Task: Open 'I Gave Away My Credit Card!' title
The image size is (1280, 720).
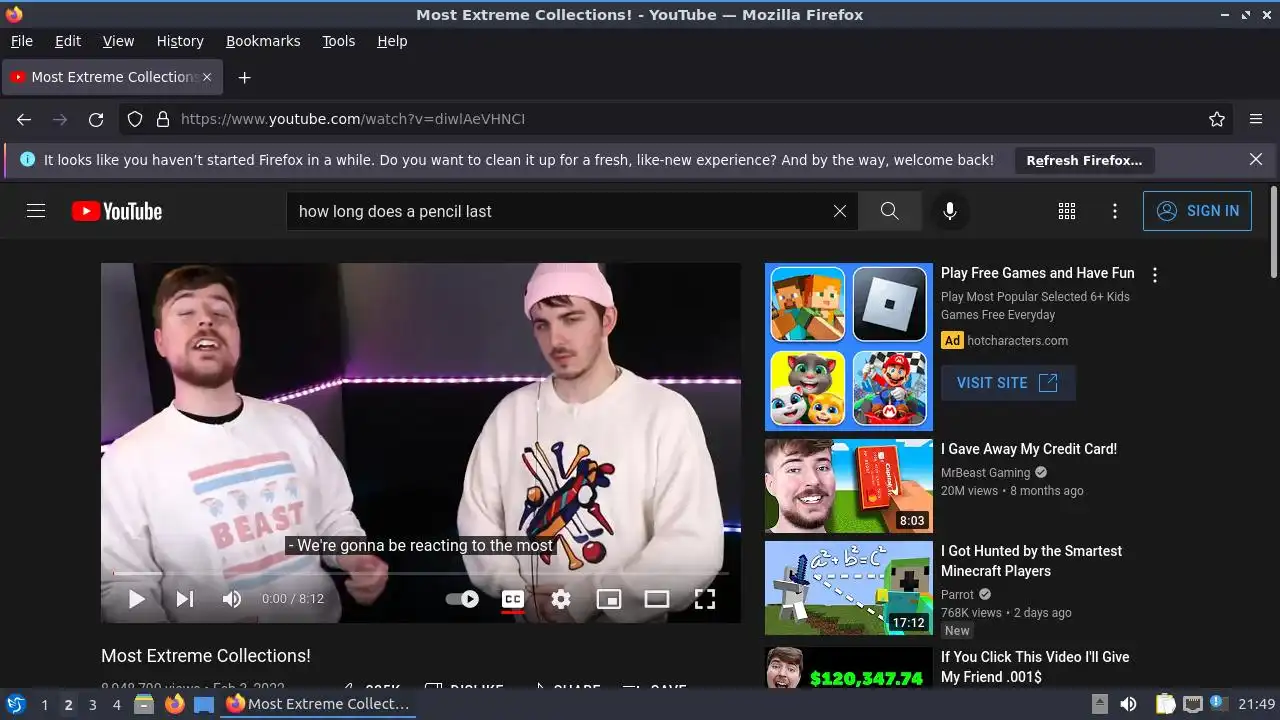Action: point(1029,449)
